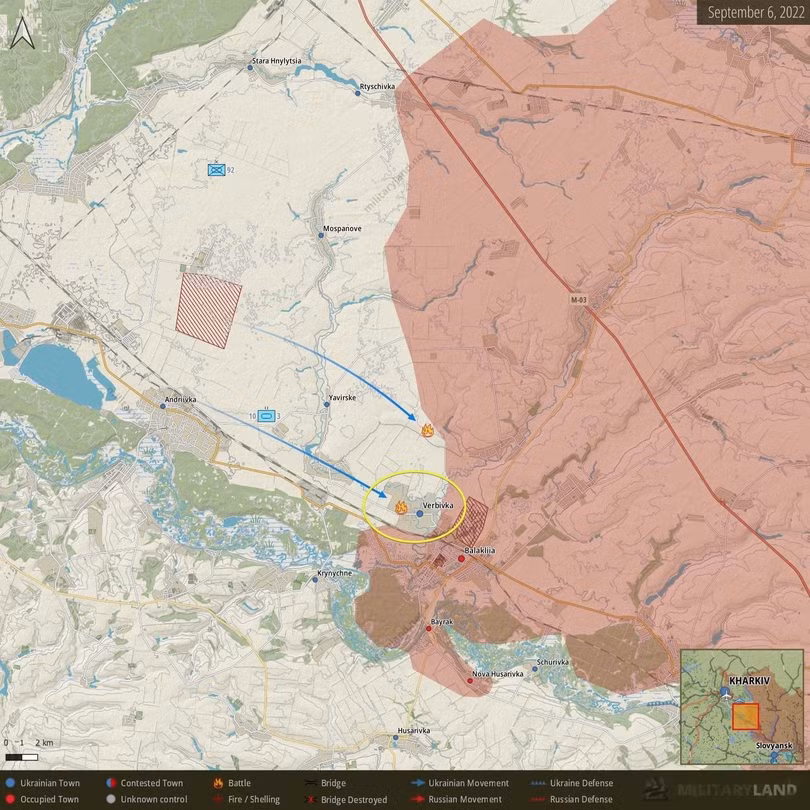
Task: Click the red town dot for Bayrak
Action: [428, 629]
